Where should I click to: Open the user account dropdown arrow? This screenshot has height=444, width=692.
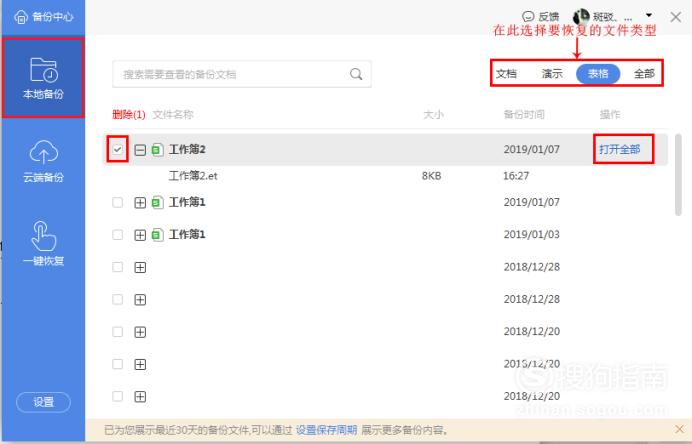[649, 15]
